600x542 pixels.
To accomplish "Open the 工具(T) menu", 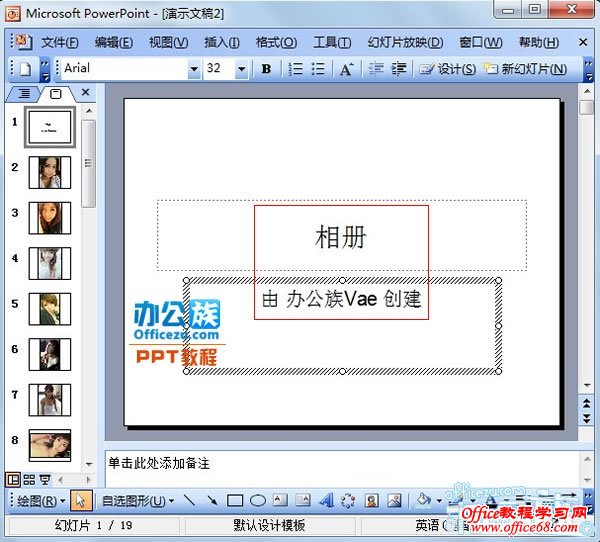I will pos(332,42).
